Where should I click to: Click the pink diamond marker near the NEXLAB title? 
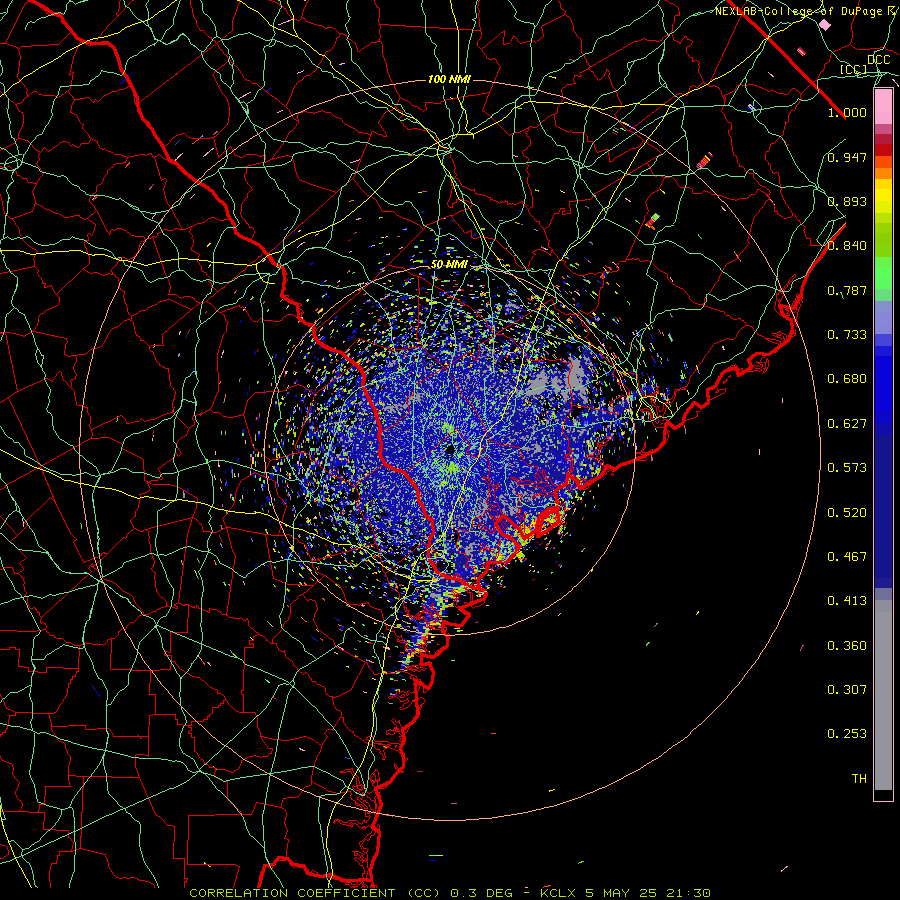point(825,25)
